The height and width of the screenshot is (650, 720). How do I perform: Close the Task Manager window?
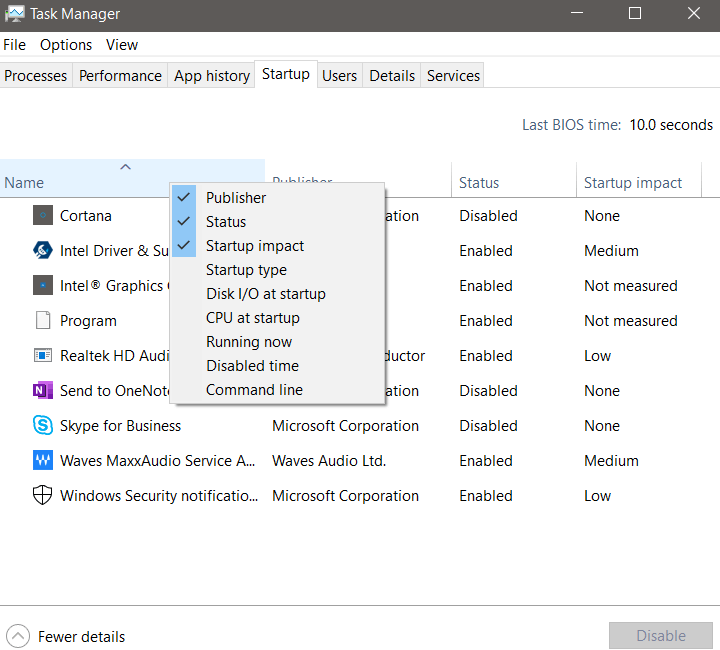693,13
